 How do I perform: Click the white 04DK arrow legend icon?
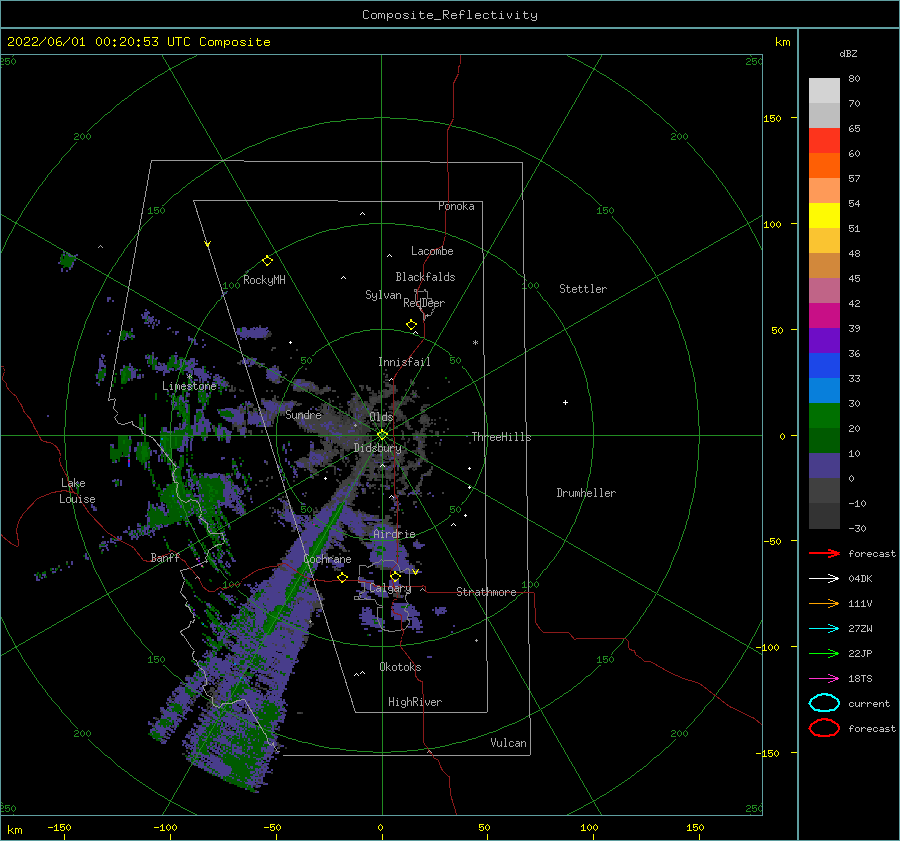click(824, 579)
